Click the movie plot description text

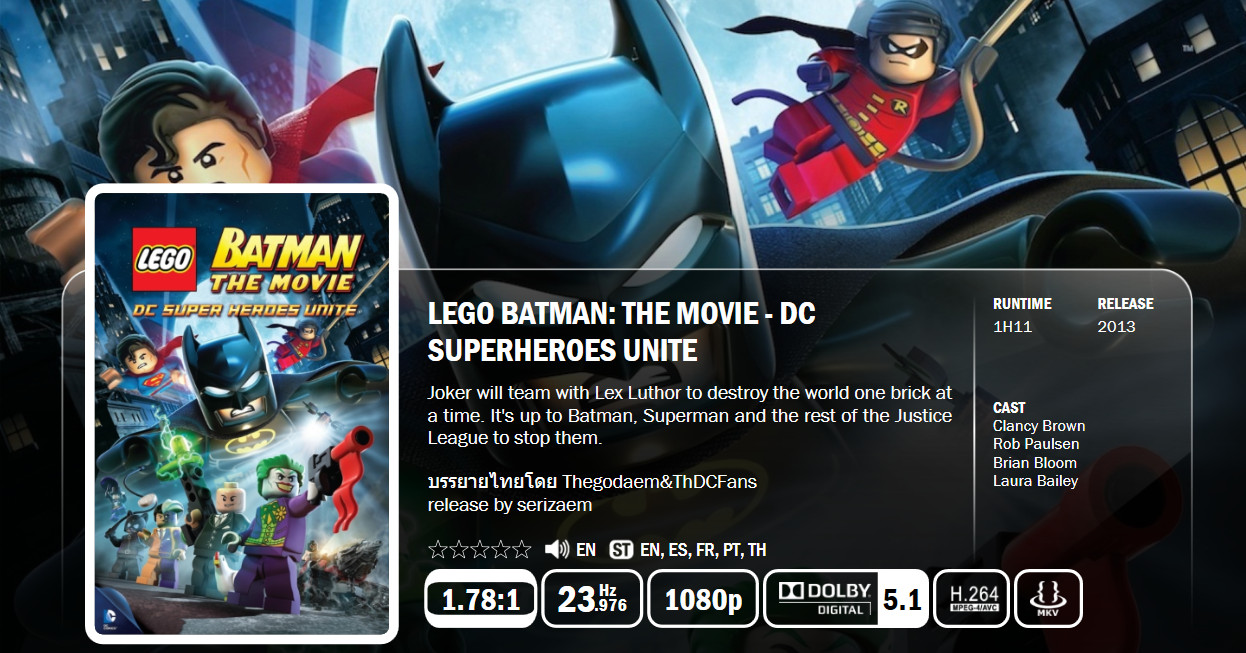690,415
